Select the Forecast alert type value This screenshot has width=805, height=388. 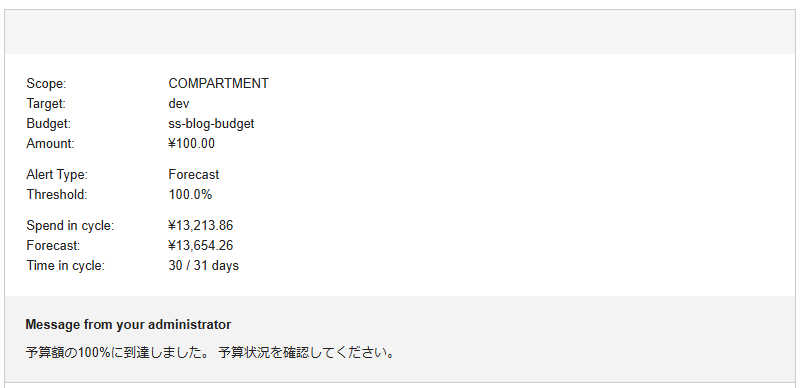194,174
